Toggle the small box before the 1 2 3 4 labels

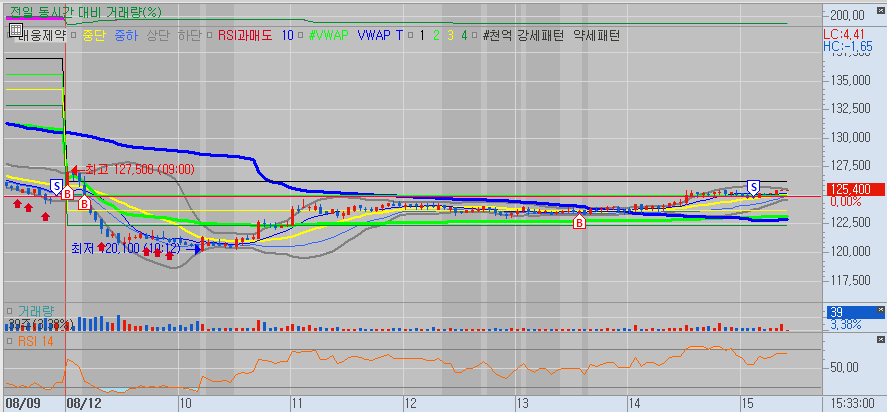[411, 36]
